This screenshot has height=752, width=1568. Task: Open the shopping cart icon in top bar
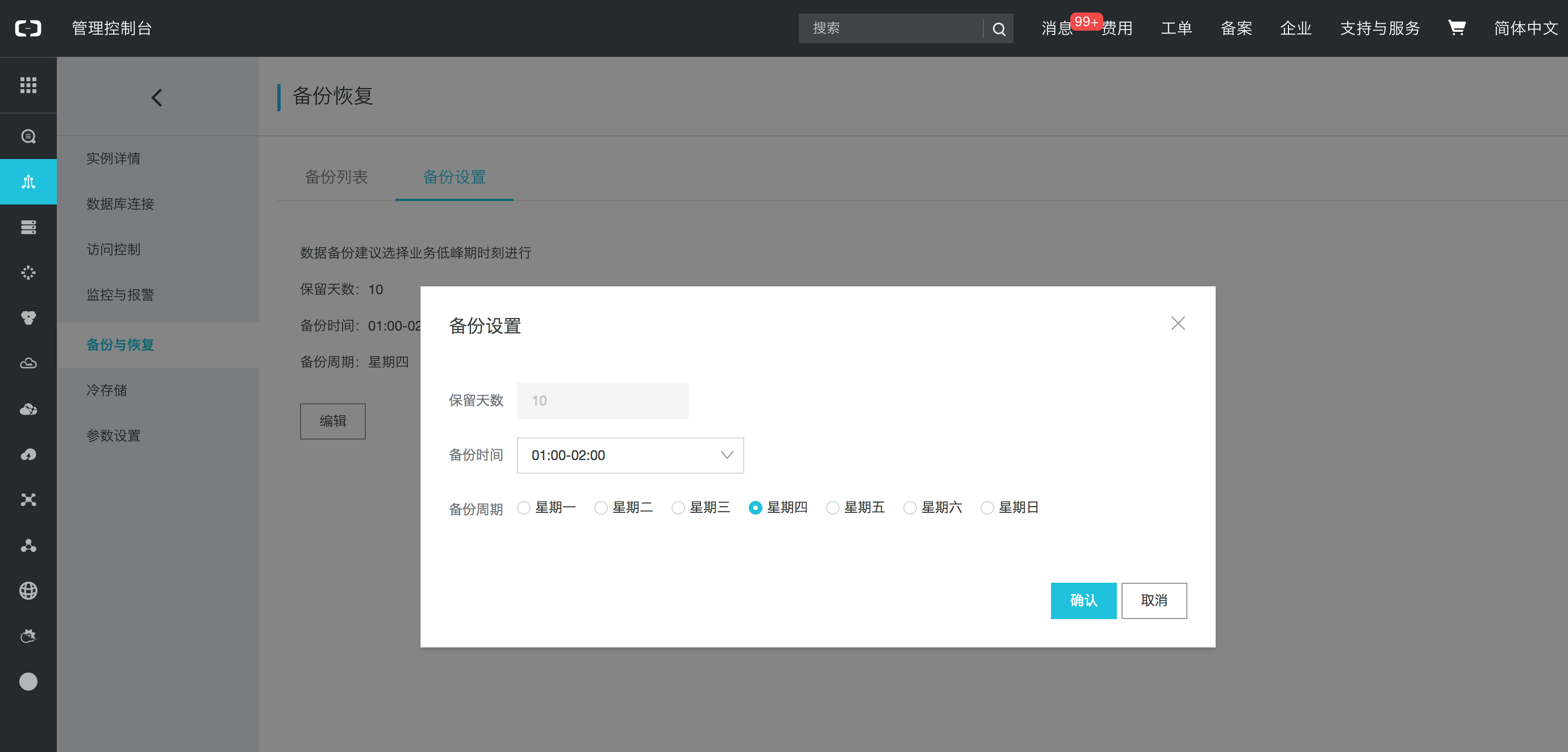[1457, 28]
